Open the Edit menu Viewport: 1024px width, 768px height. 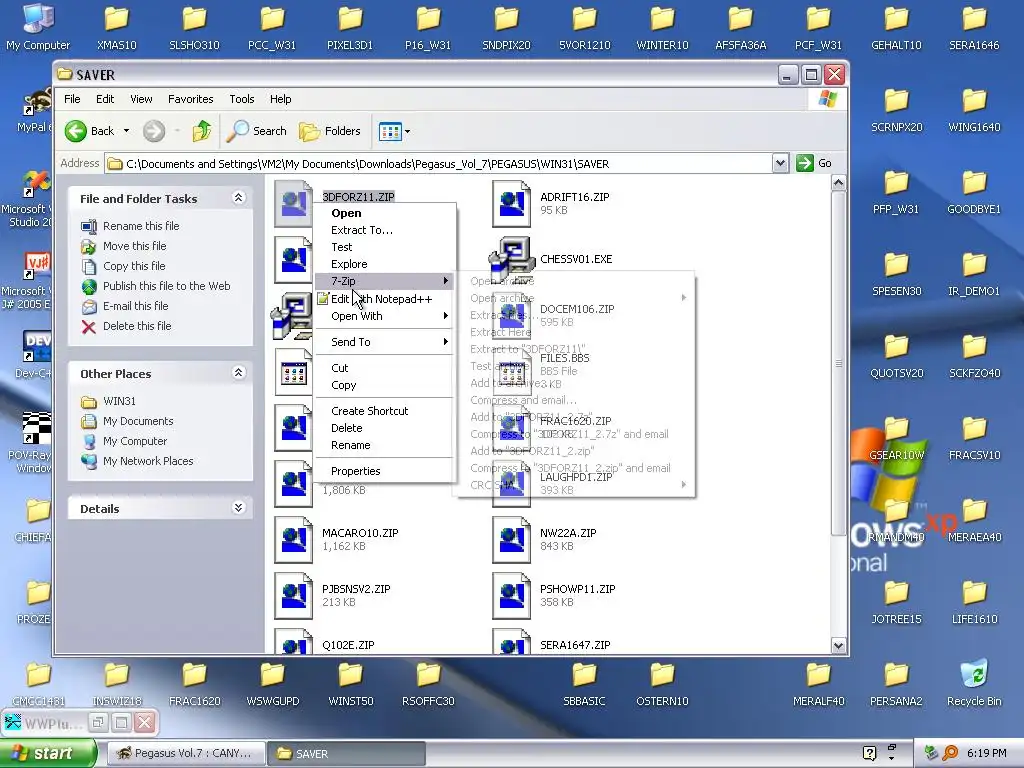pos(105,99)
